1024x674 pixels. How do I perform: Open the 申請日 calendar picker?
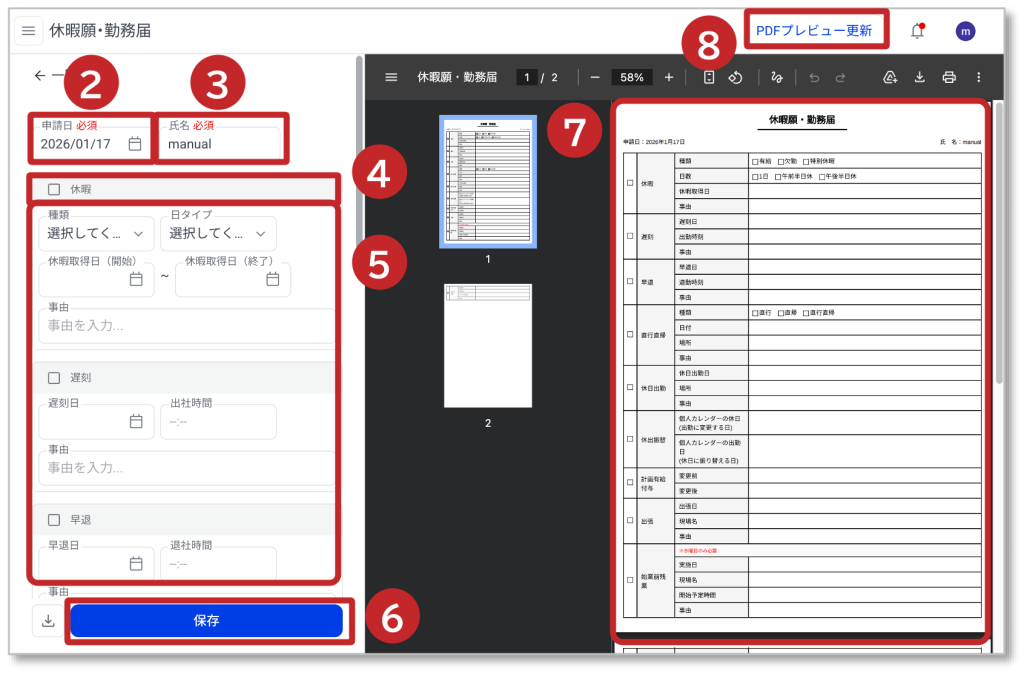tap(135, 144)
